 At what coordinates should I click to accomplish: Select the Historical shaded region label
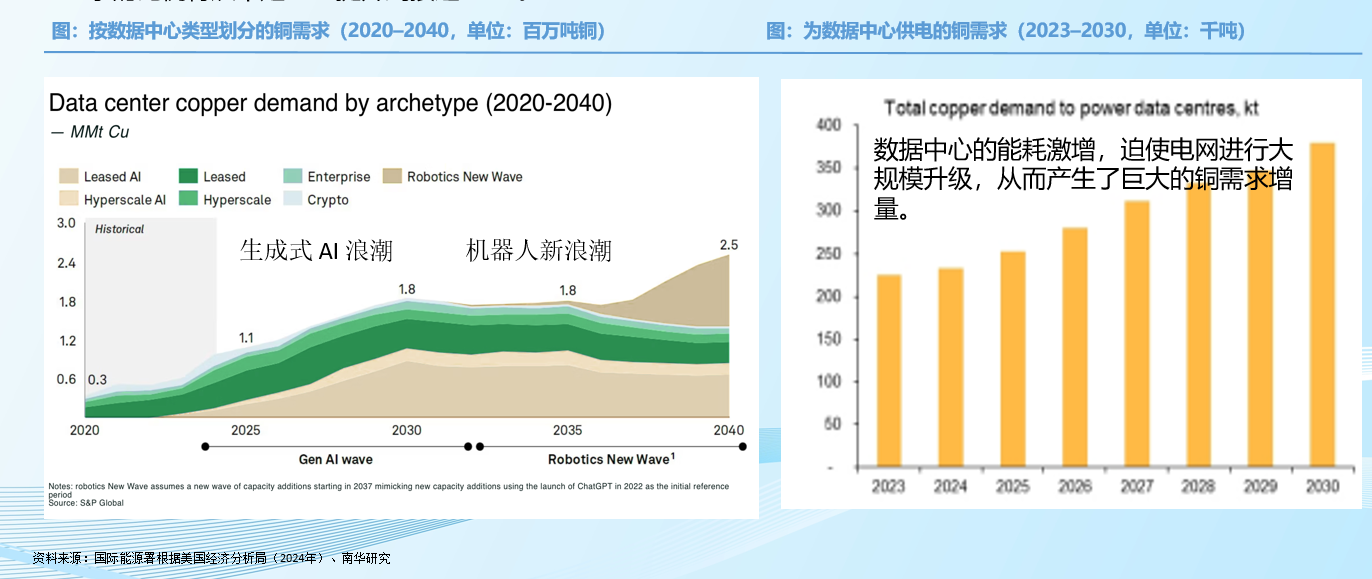pyautogui.click(x=119, y=230)
